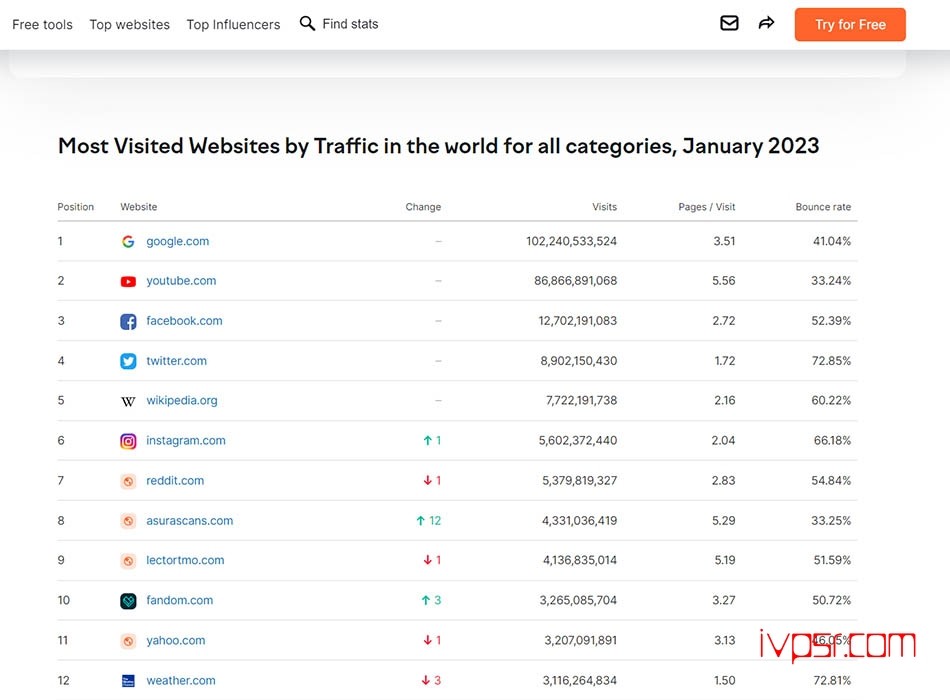Click the icon beside lectortmo.com
This screenshot has height=700, width=950.
(x=128, y=561)
